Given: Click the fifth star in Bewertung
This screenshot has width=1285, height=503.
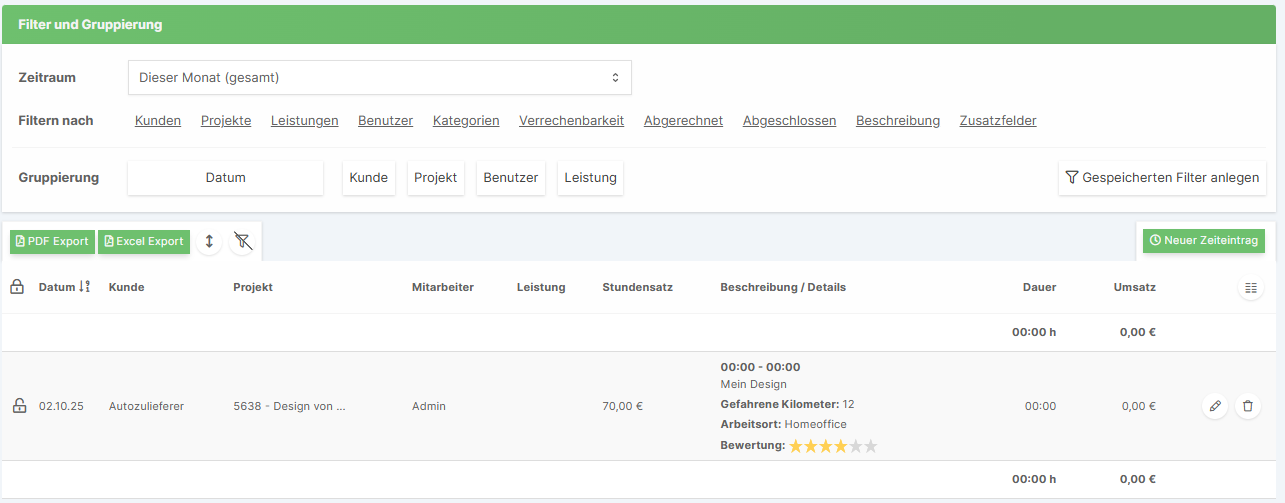Looking at the screenshot, I should point(870,446).
